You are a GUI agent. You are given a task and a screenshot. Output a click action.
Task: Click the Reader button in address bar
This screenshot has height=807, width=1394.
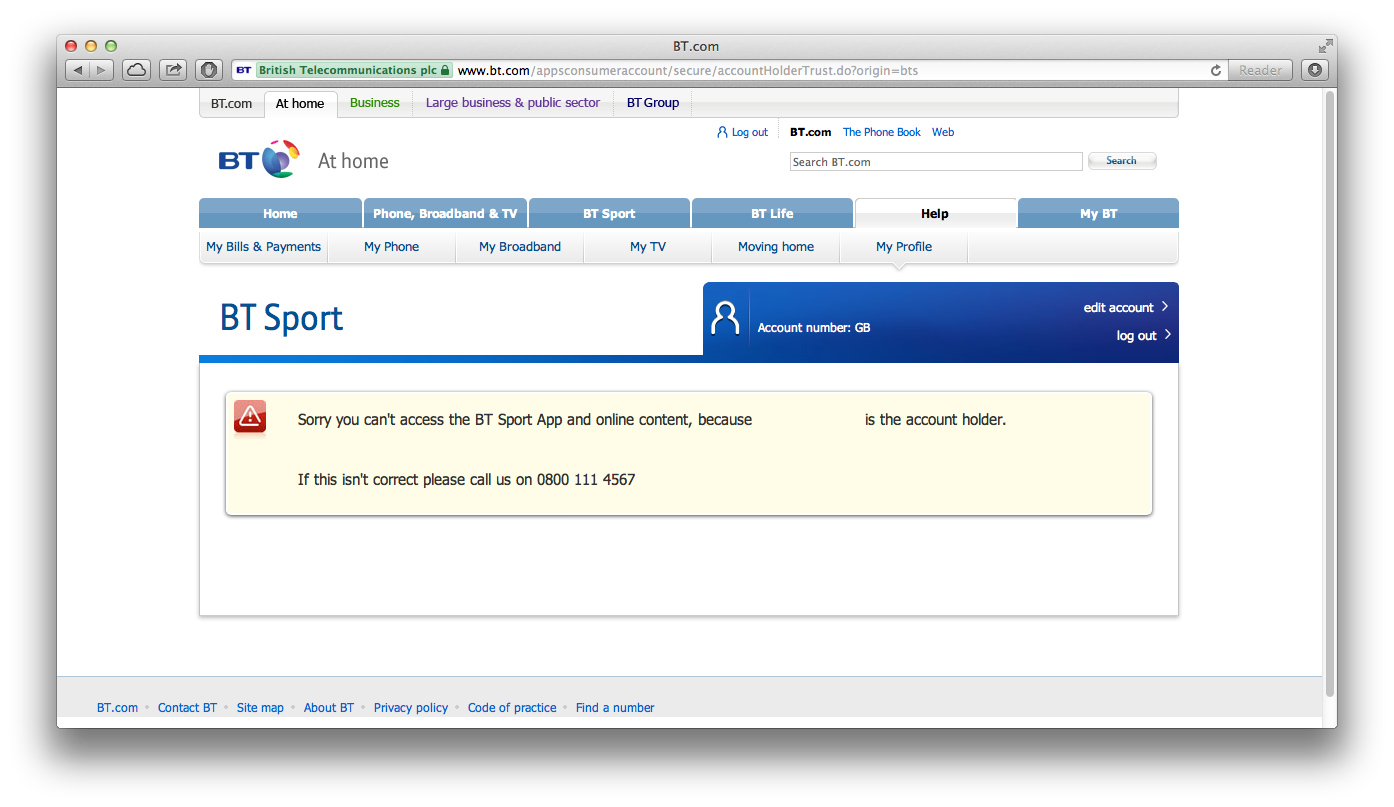[x=1260, y=71]
